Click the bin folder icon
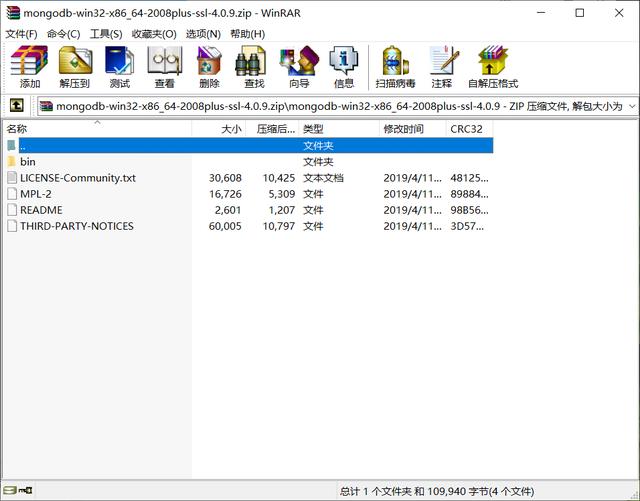640x501 pixels. (x=11, y=162)
